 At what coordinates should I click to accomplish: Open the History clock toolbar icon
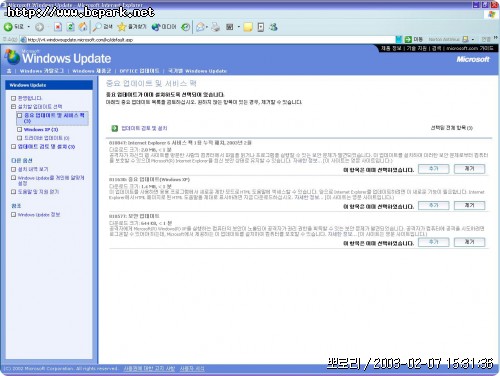click(x=186, y=27)
